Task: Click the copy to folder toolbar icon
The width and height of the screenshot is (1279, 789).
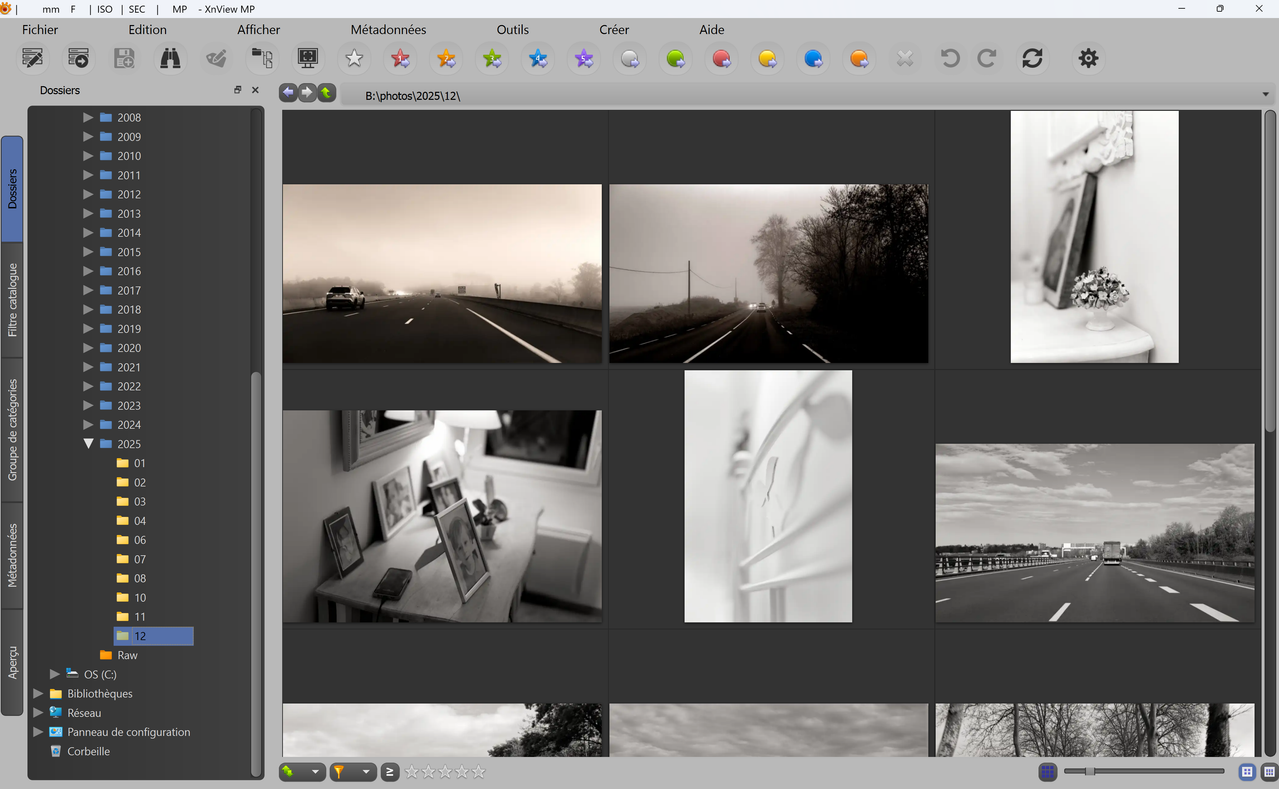Action: point(262,59)
